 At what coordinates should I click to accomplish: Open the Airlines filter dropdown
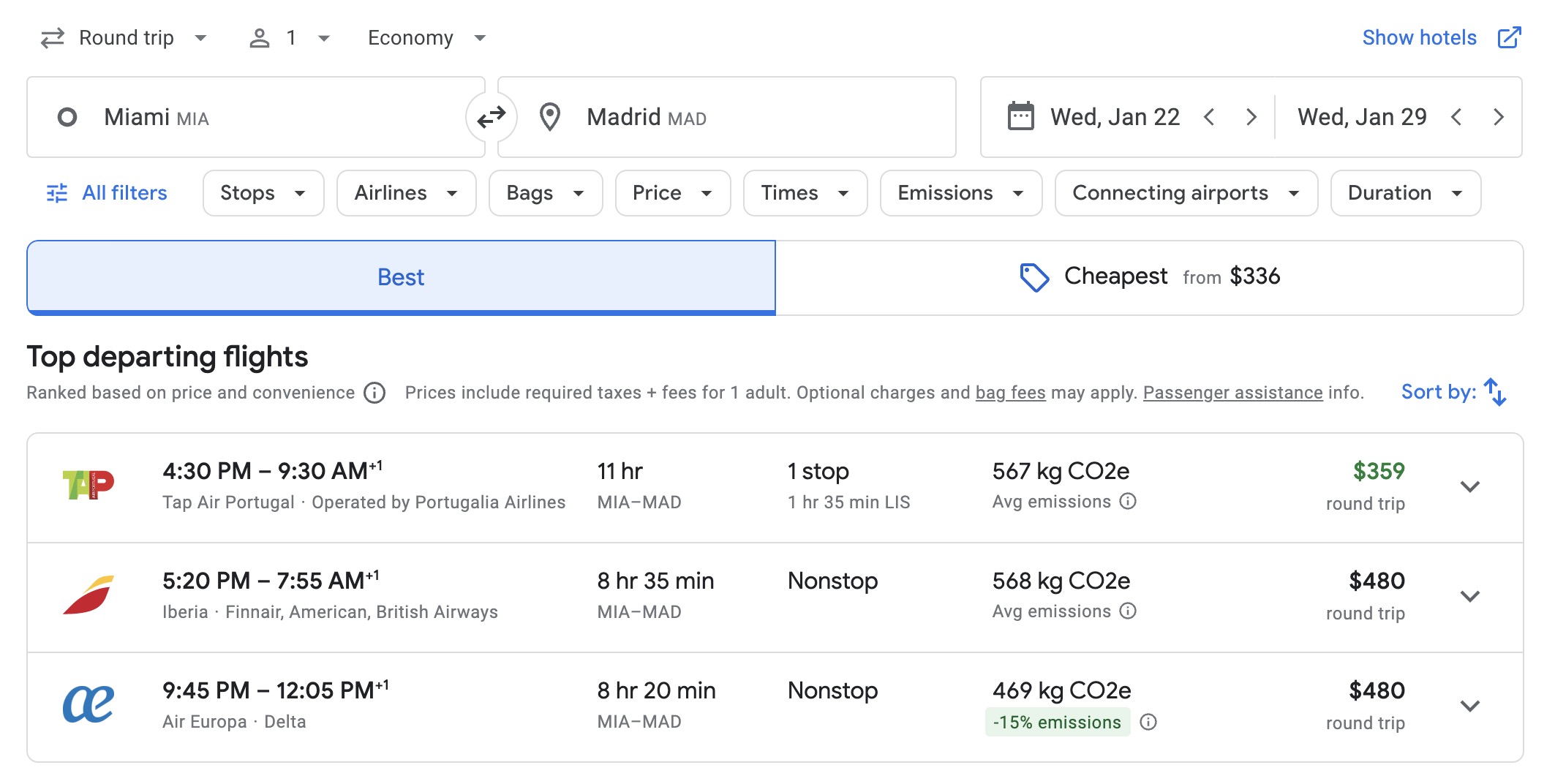point(406,192)
